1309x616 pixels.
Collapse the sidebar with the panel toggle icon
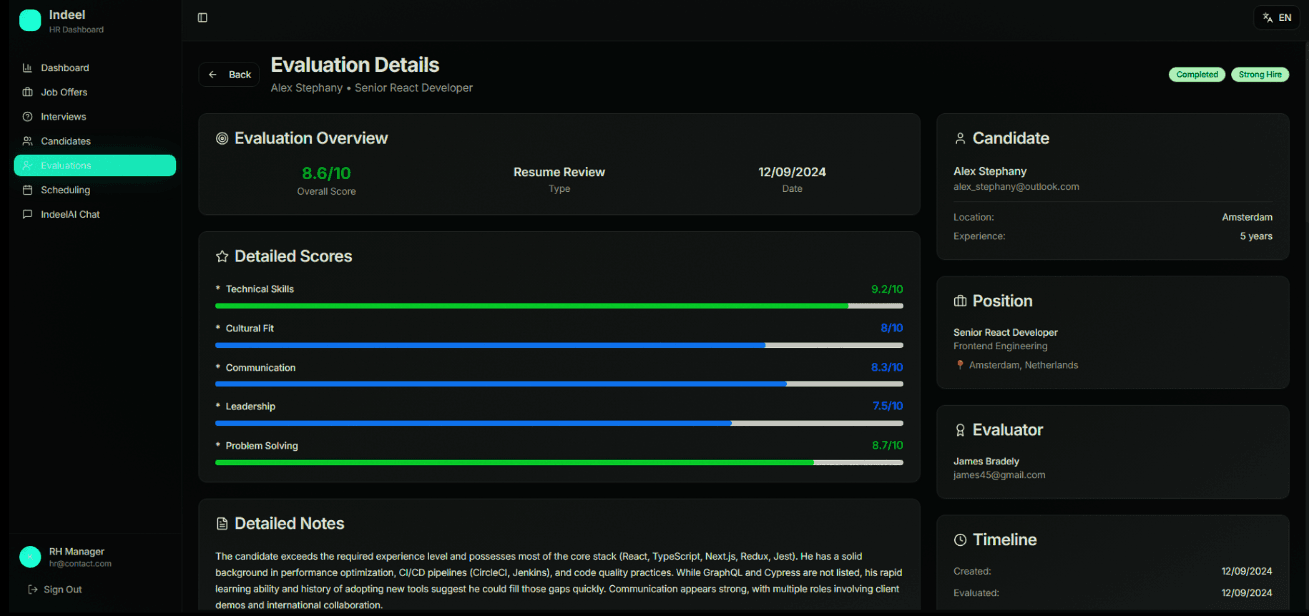(x=202, y=17)
